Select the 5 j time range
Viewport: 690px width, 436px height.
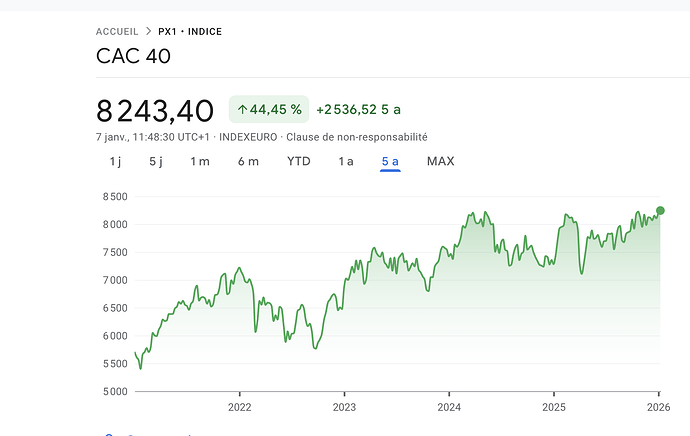coord(156,161)
